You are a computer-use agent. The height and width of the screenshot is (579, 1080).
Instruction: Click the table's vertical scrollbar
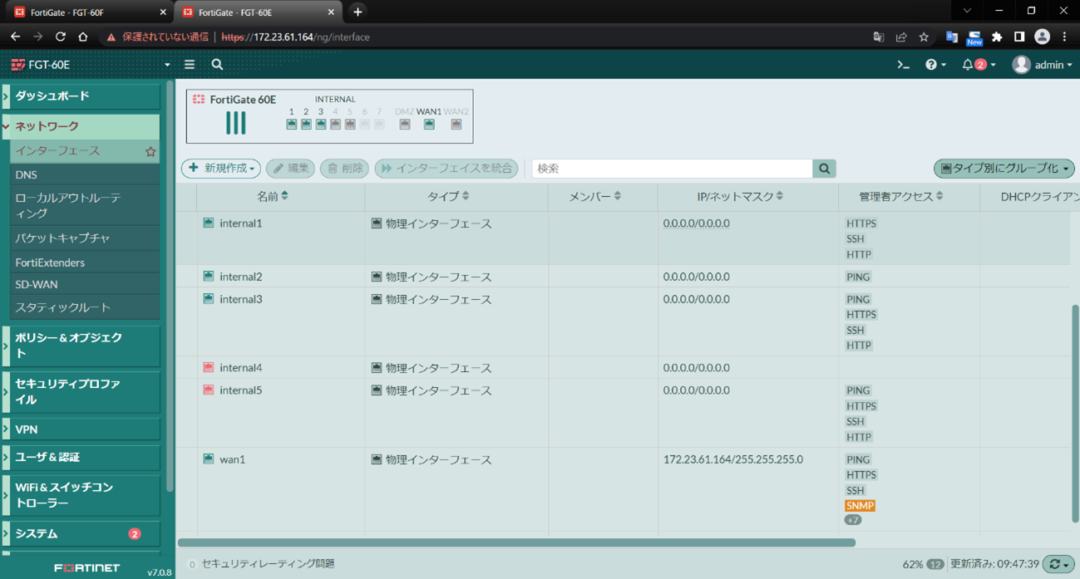click(x=1076, y=413)
